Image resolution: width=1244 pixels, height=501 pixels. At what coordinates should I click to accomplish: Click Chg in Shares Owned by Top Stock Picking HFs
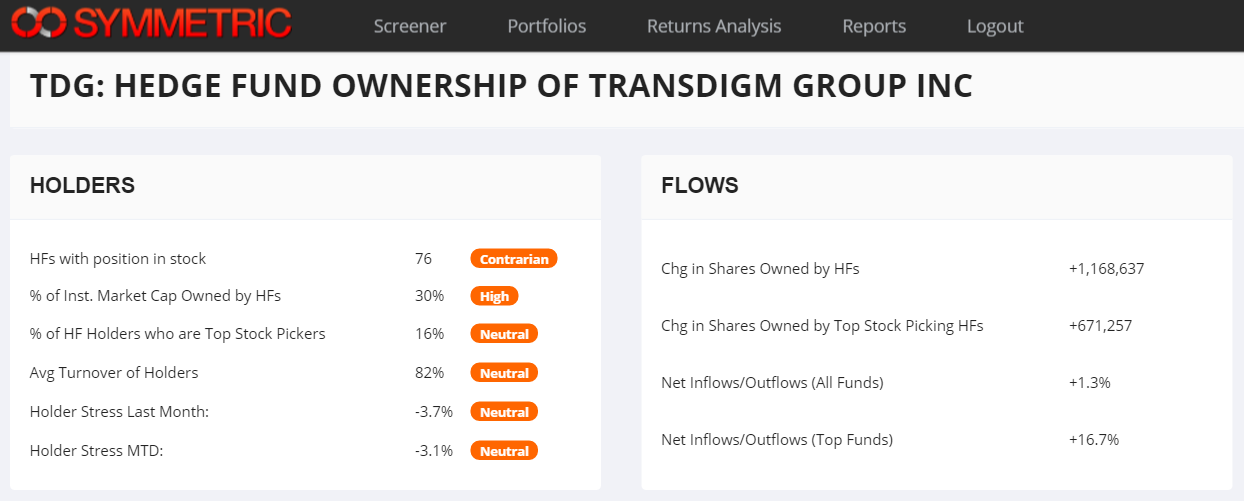tap(822, 326)
